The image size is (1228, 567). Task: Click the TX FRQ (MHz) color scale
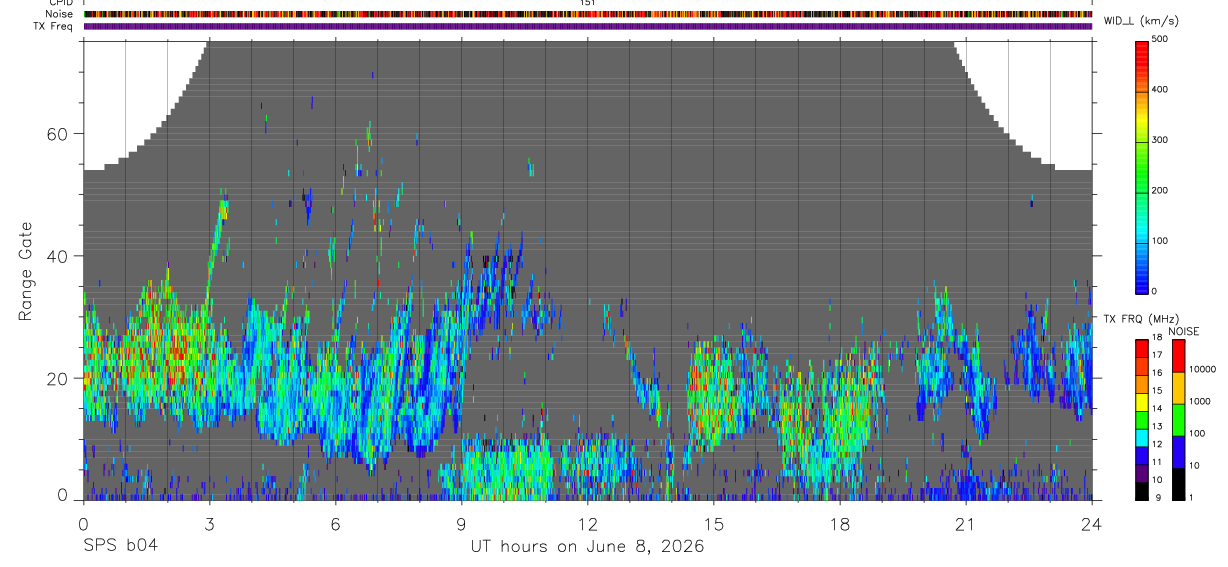[x=1143, y=419]
